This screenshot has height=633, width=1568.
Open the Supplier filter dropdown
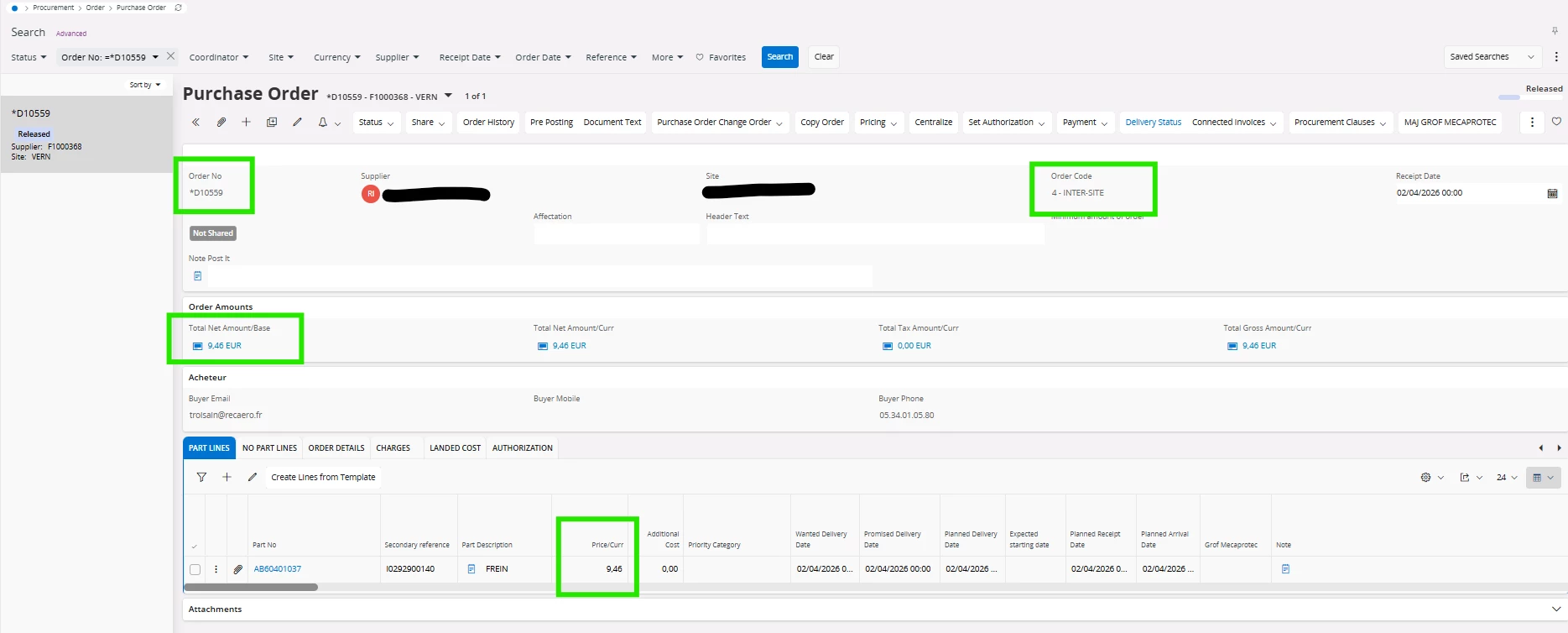(x=397, y=57)
